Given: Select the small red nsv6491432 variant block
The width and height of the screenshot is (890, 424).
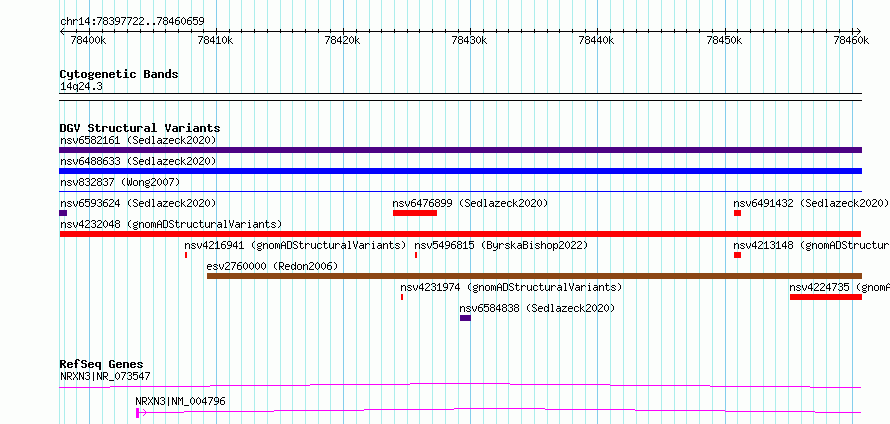Looking at the screenshot, I should pos(737,213).
